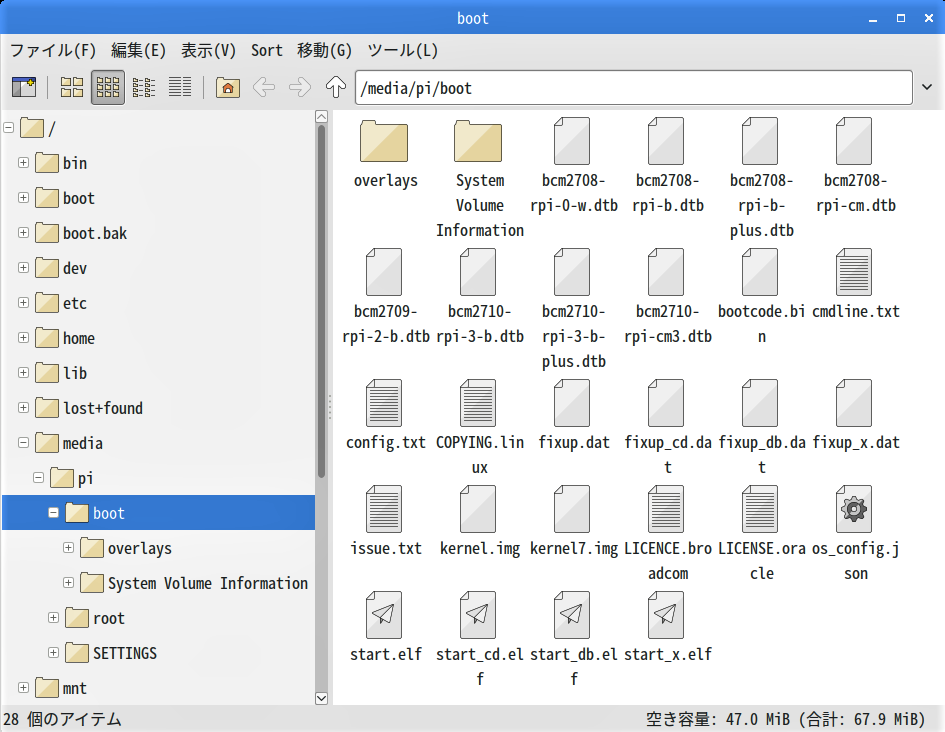This screenshot has height=732, width=945.
Task: Maximize the boot window
Action: tap(900, 18)
